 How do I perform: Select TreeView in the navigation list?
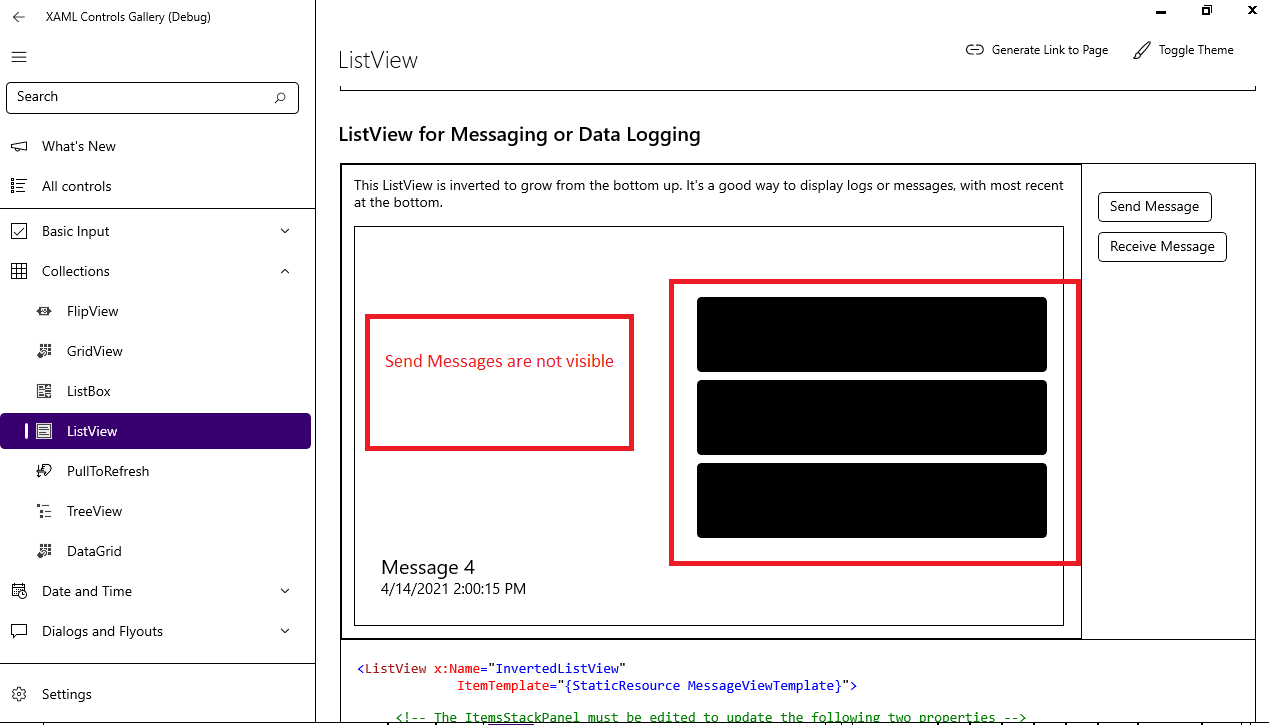click(x=156, y=511)
